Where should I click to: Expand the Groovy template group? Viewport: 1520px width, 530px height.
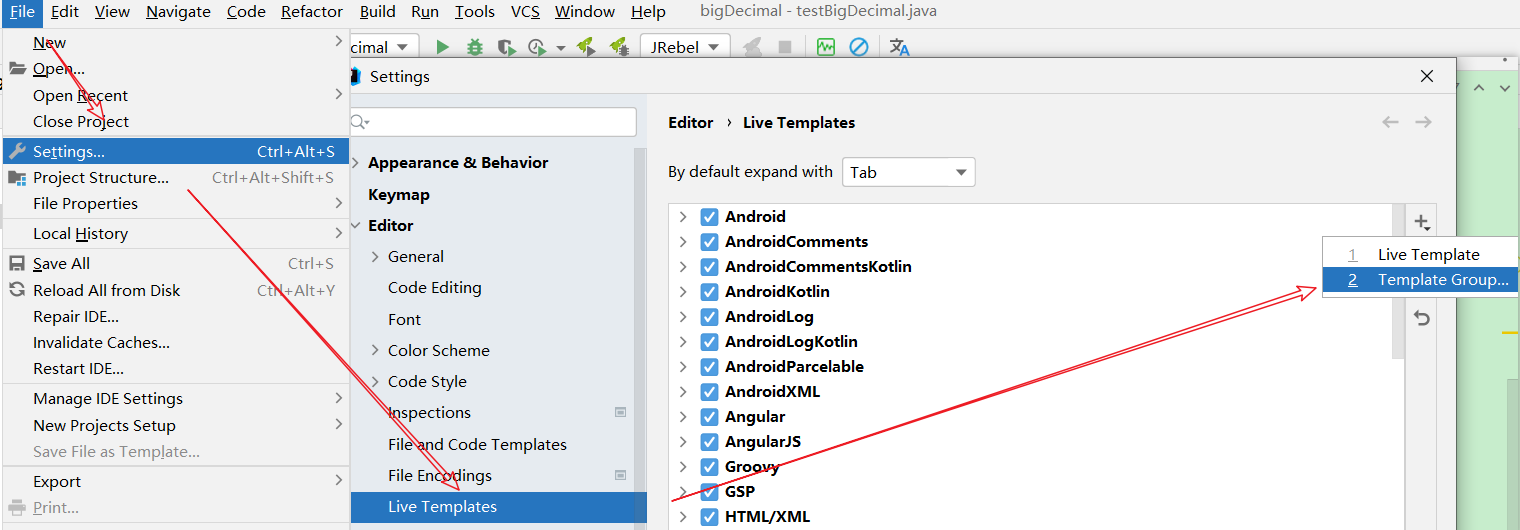(683, 466)
